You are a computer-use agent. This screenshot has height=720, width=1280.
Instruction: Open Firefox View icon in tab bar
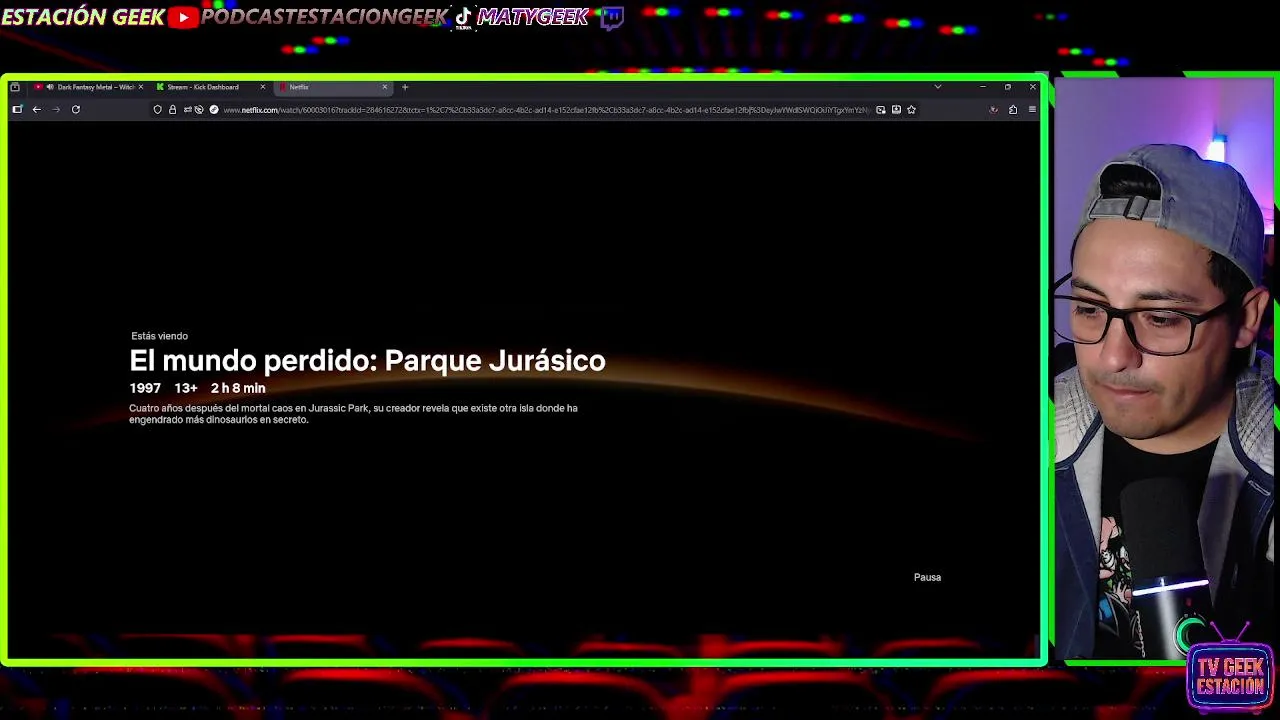click(x=15, y=87)
